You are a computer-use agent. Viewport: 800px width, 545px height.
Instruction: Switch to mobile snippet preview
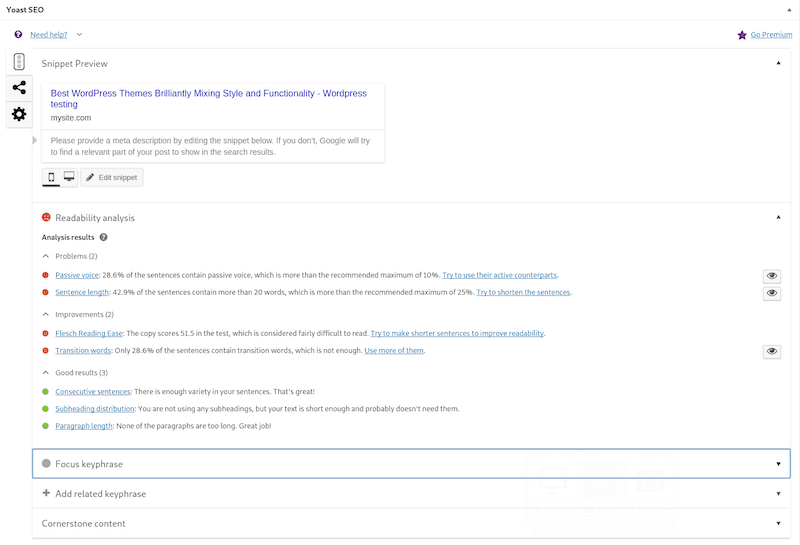point(51,177)
